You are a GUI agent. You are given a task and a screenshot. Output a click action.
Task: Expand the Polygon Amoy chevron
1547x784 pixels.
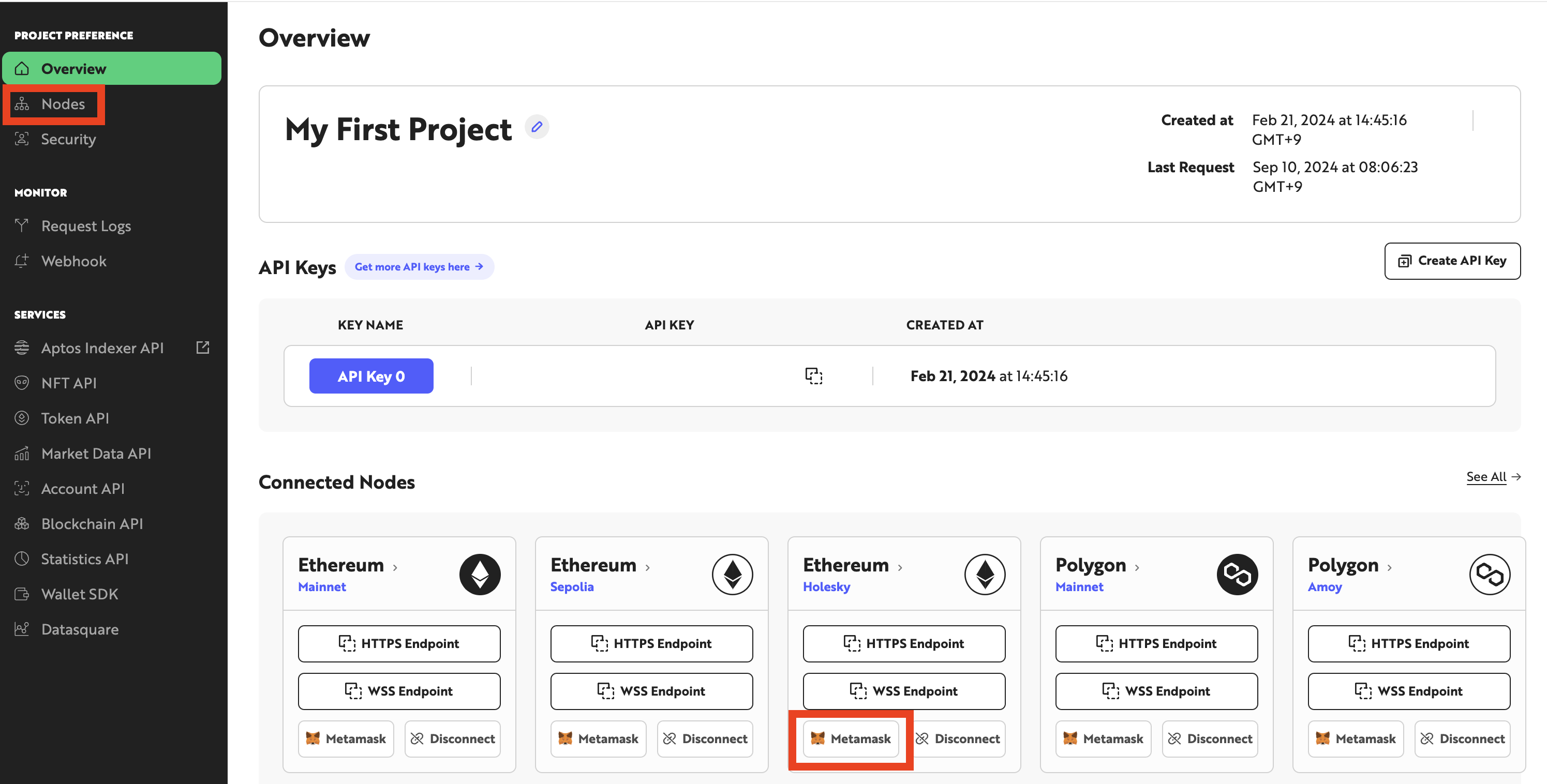coord(1389,567)
